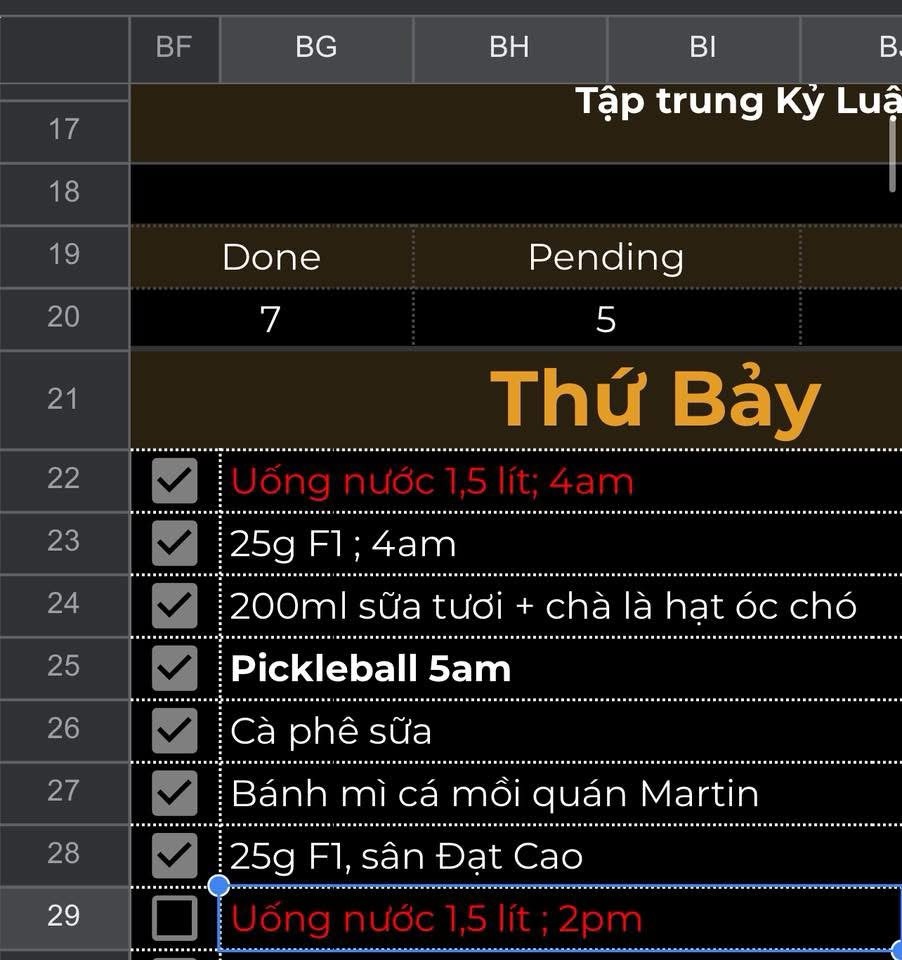Screen dimensions: 902x960
Task: Uncheck the "Uống nước 1,5 lít; 4am" checkbox
Action: [175, 481]
